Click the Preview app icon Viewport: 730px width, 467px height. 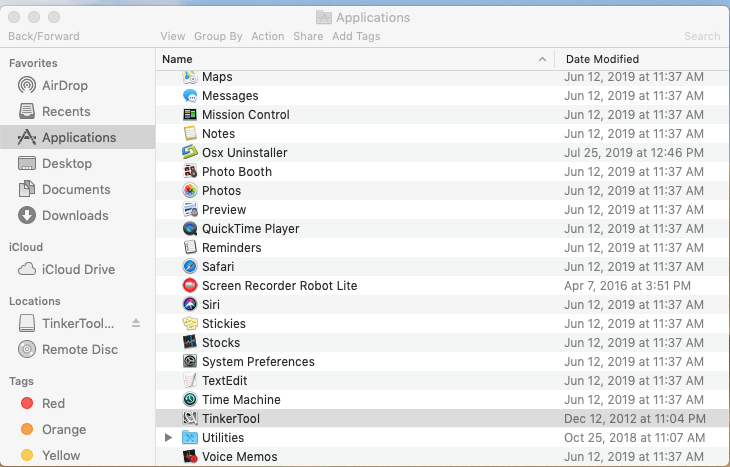coord(189,210)
